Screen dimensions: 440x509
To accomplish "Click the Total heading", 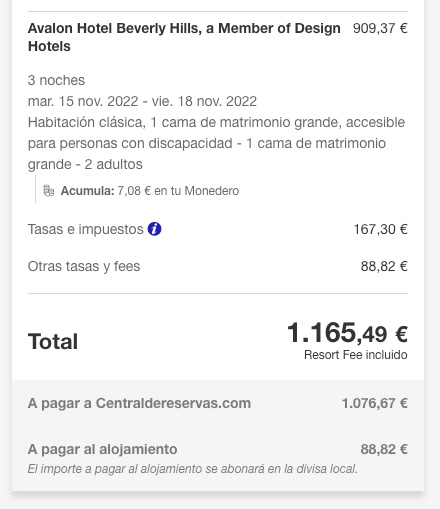I will pyautogui.click(x=53, y=341).
